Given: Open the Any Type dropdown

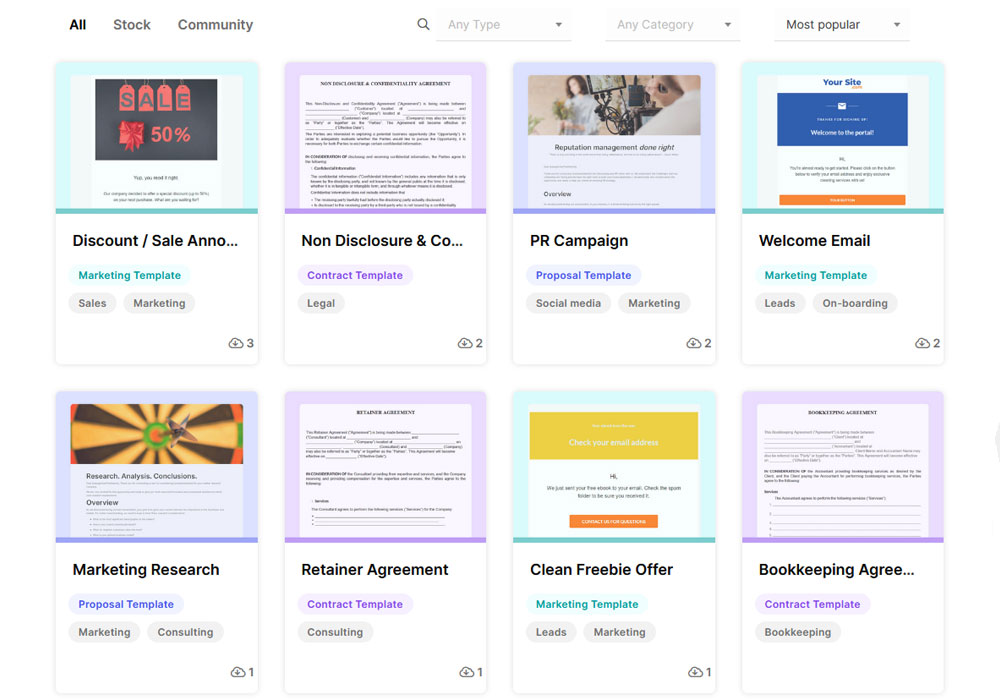Looking at the screenshot, I should (504, 25).
